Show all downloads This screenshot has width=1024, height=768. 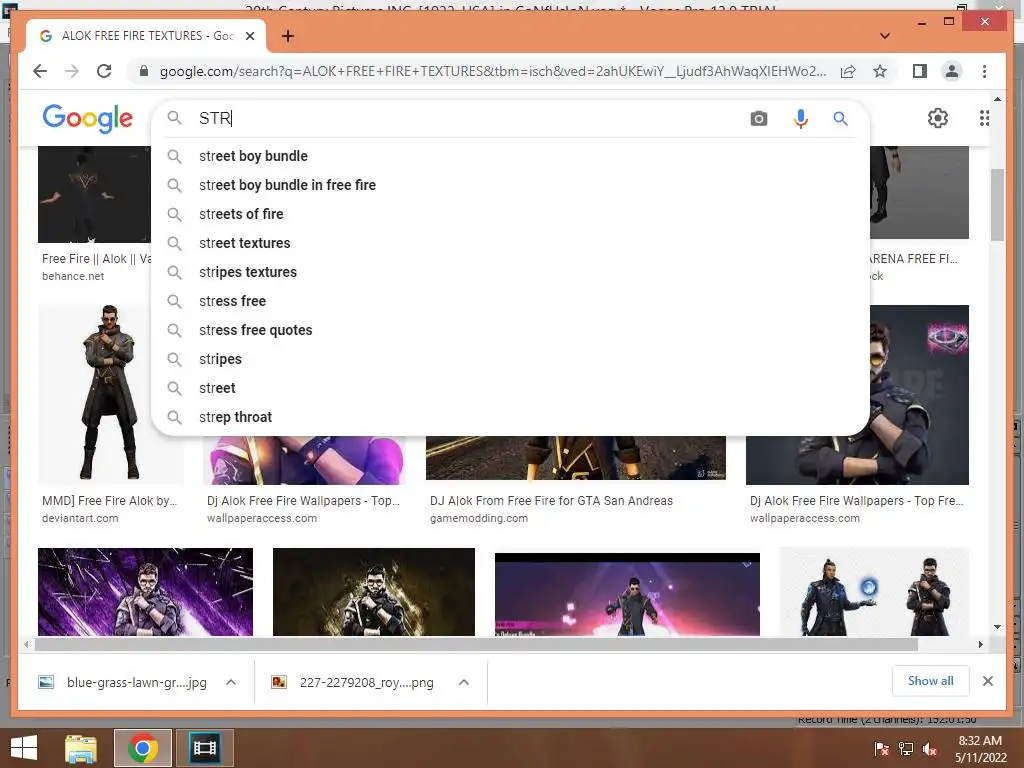(x=931, y=681)
